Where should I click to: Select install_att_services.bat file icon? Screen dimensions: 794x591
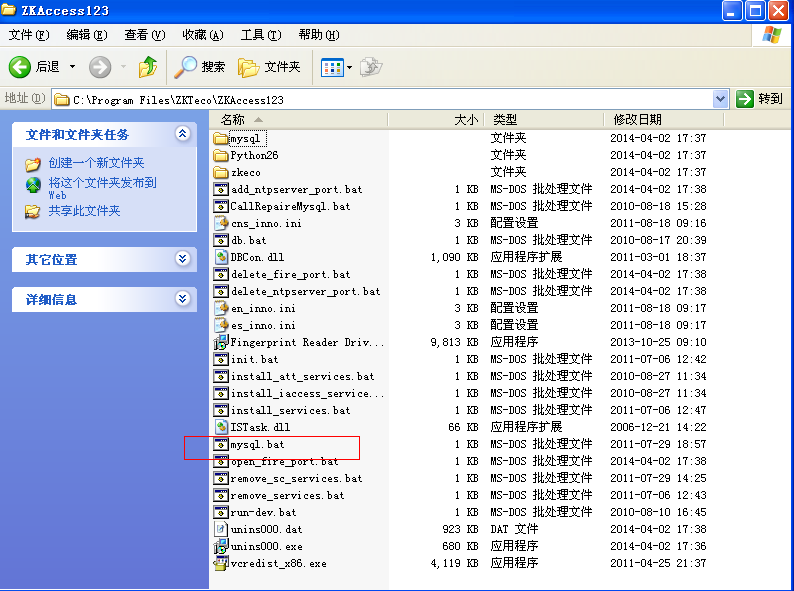[221, 376]
